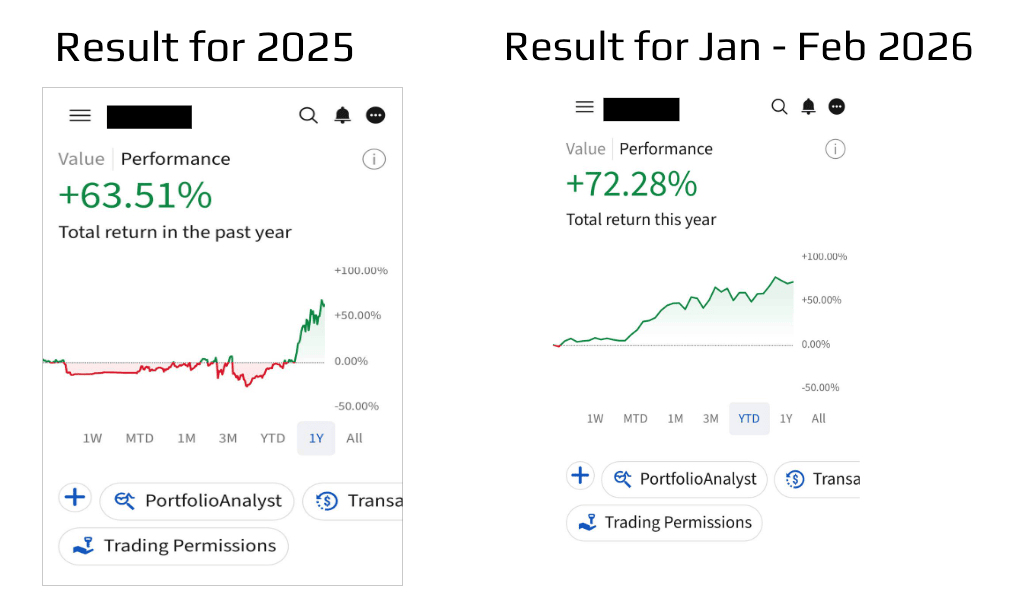1021x605 pixels.
Task: Open notifications bell in 2025 panel
Action: [x=342, y=116]
